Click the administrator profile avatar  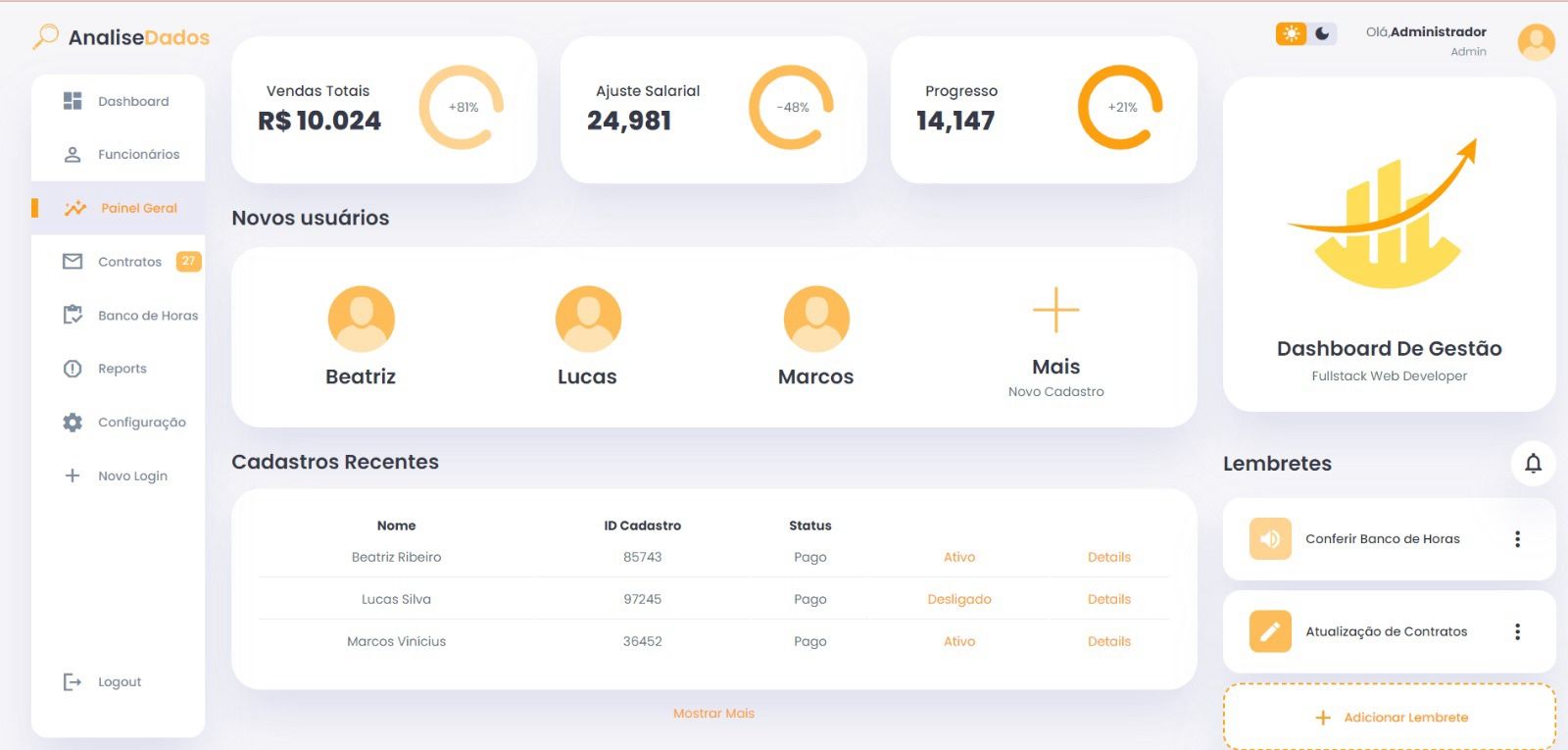click(x=1536, y=42)
